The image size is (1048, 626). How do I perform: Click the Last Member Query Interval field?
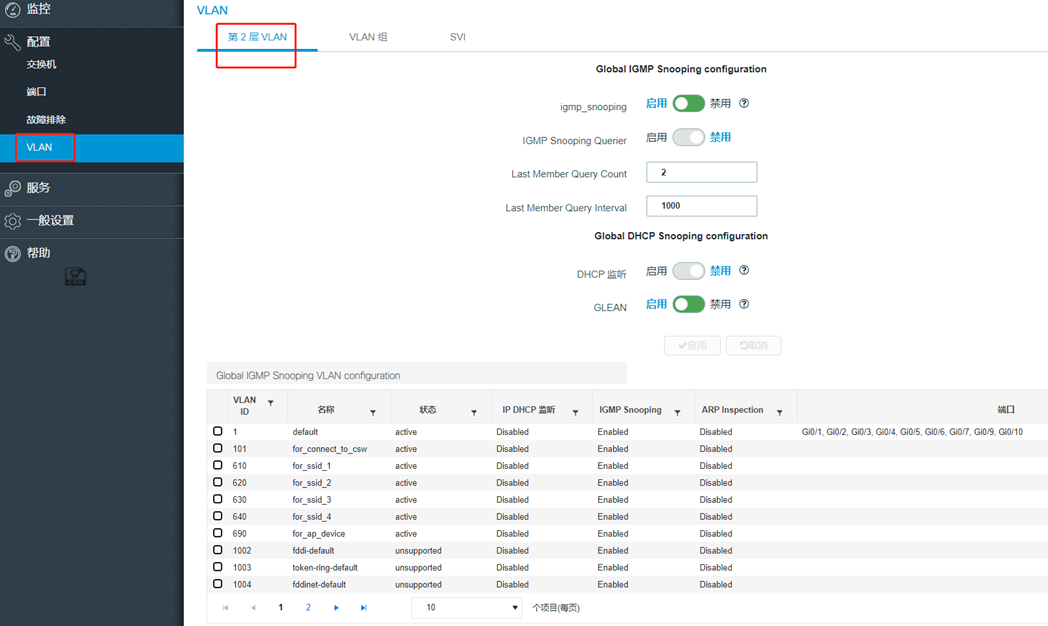702,206
